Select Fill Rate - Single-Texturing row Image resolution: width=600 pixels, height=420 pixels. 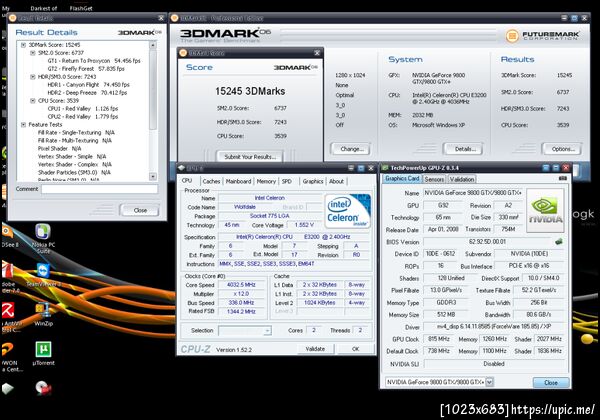76,133
